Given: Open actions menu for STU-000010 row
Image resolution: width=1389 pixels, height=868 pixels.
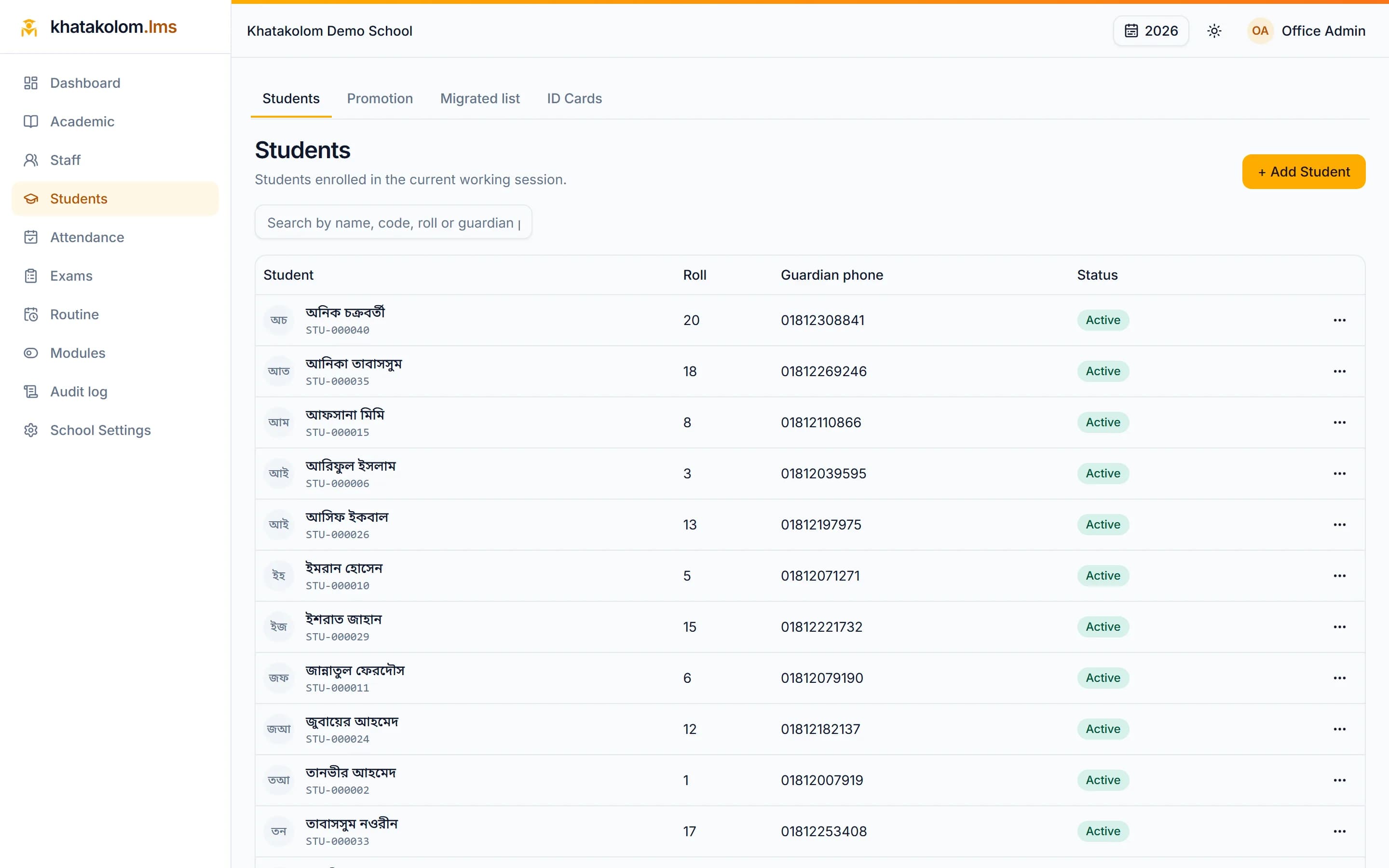Looking at the screenshot, I should click(x=1339, y=576).
